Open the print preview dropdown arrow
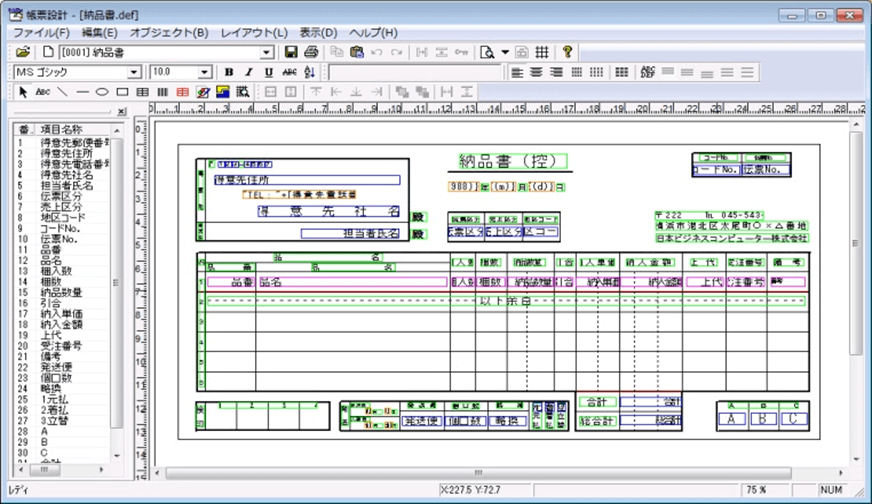 click(505, 52)
